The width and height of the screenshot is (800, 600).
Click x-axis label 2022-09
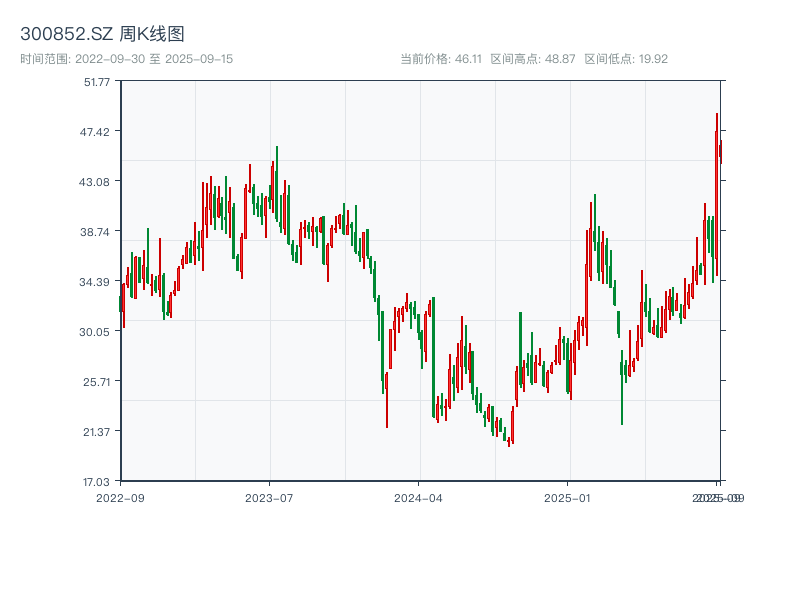[120, 498]
